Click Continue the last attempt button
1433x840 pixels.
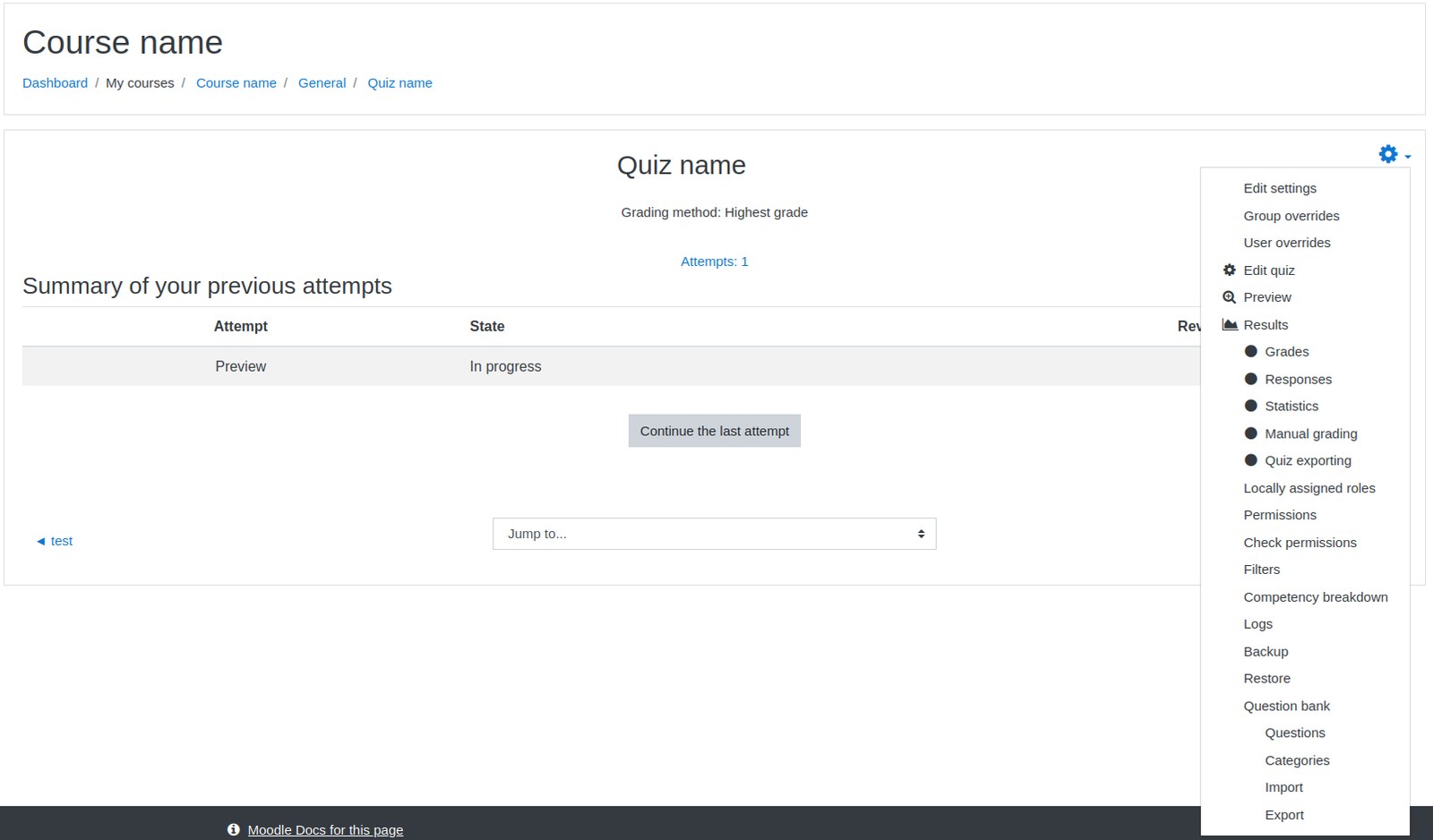[715, 431]
